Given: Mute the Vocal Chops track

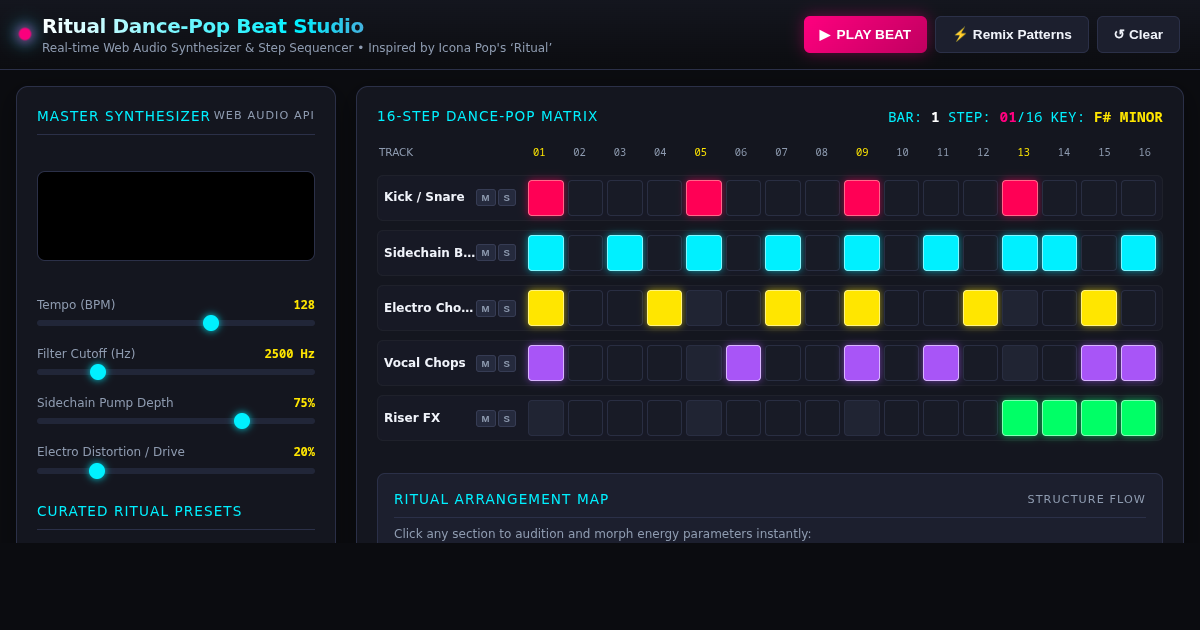Looking at the screenshot, I should tap(485, 363).
